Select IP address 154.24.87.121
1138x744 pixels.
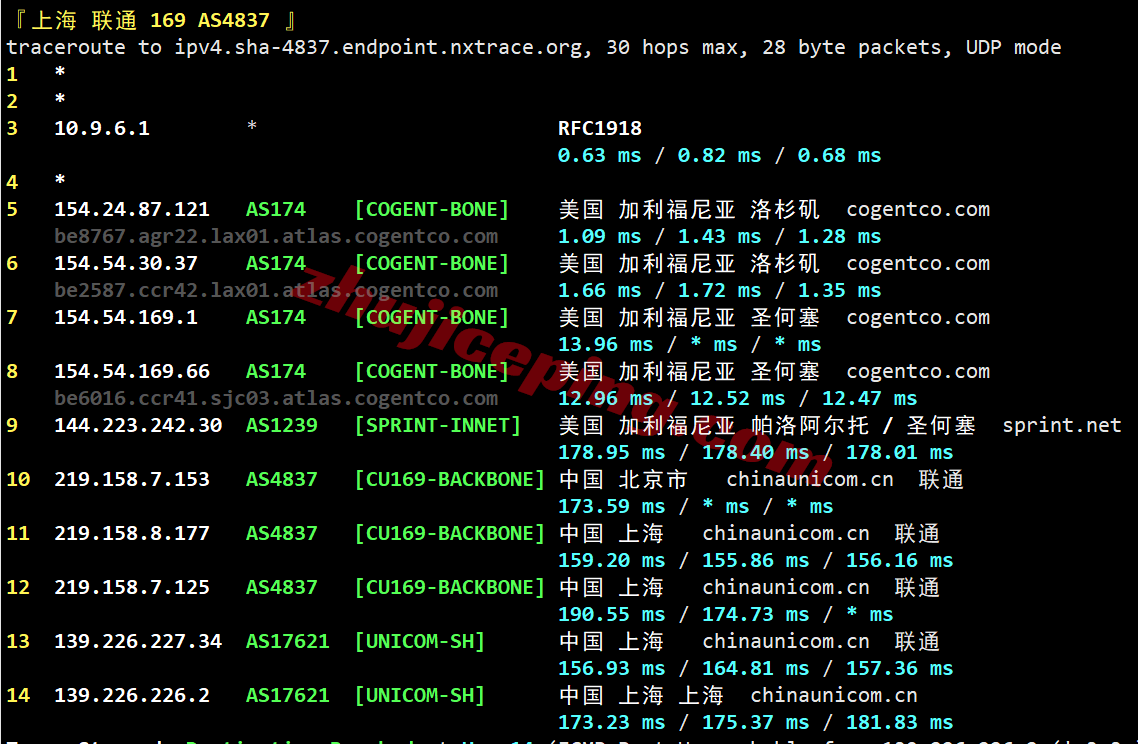[132, 210]
